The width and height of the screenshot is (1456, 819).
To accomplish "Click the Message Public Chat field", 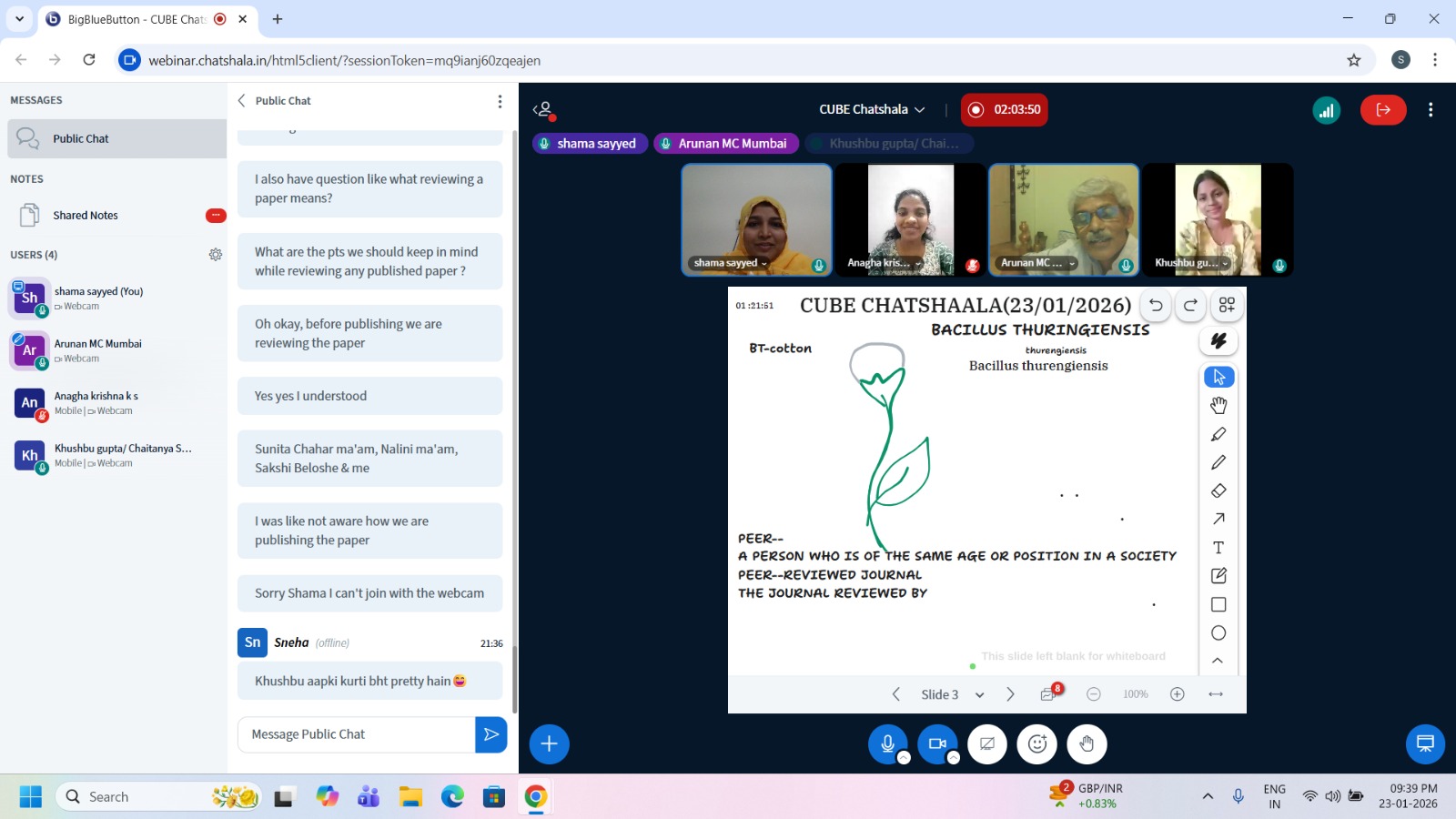I will point(356,734).
